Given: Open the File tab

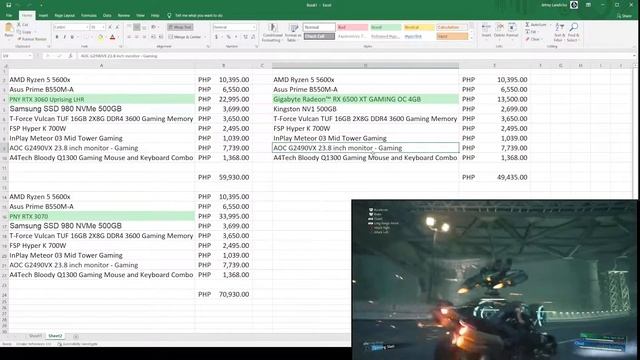Looking at the screenshot, I should pyautogui.click(x=9, y=16).
